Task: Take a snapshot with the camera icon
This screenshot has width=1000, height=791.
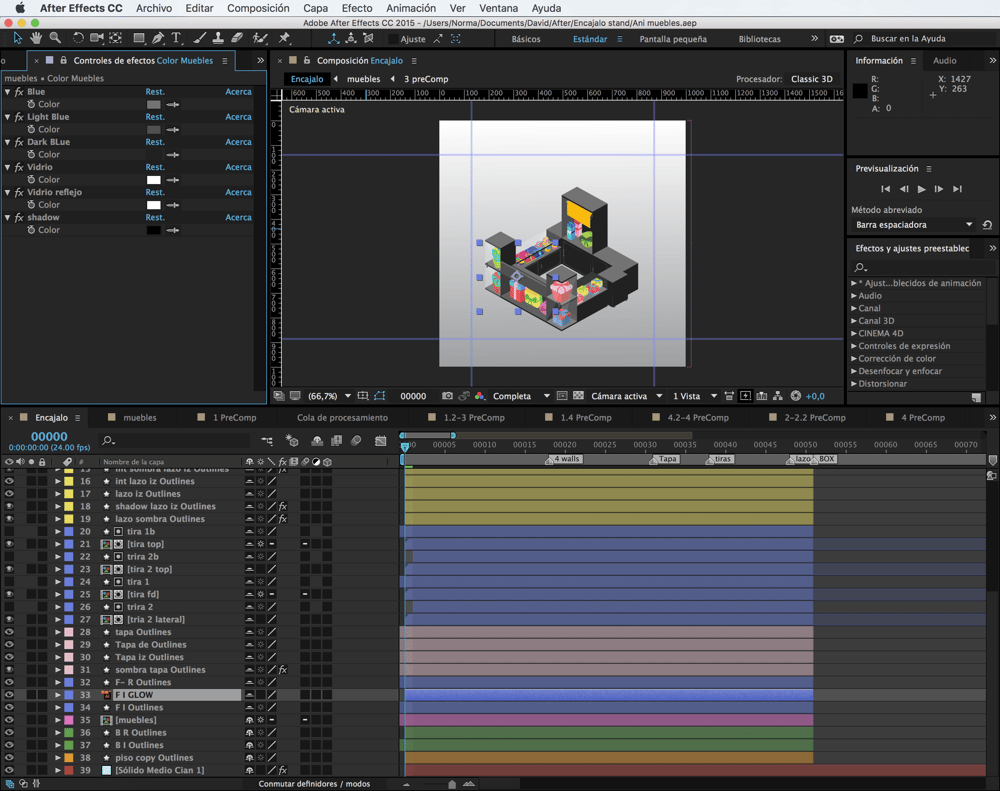Action: click(447, 396)
